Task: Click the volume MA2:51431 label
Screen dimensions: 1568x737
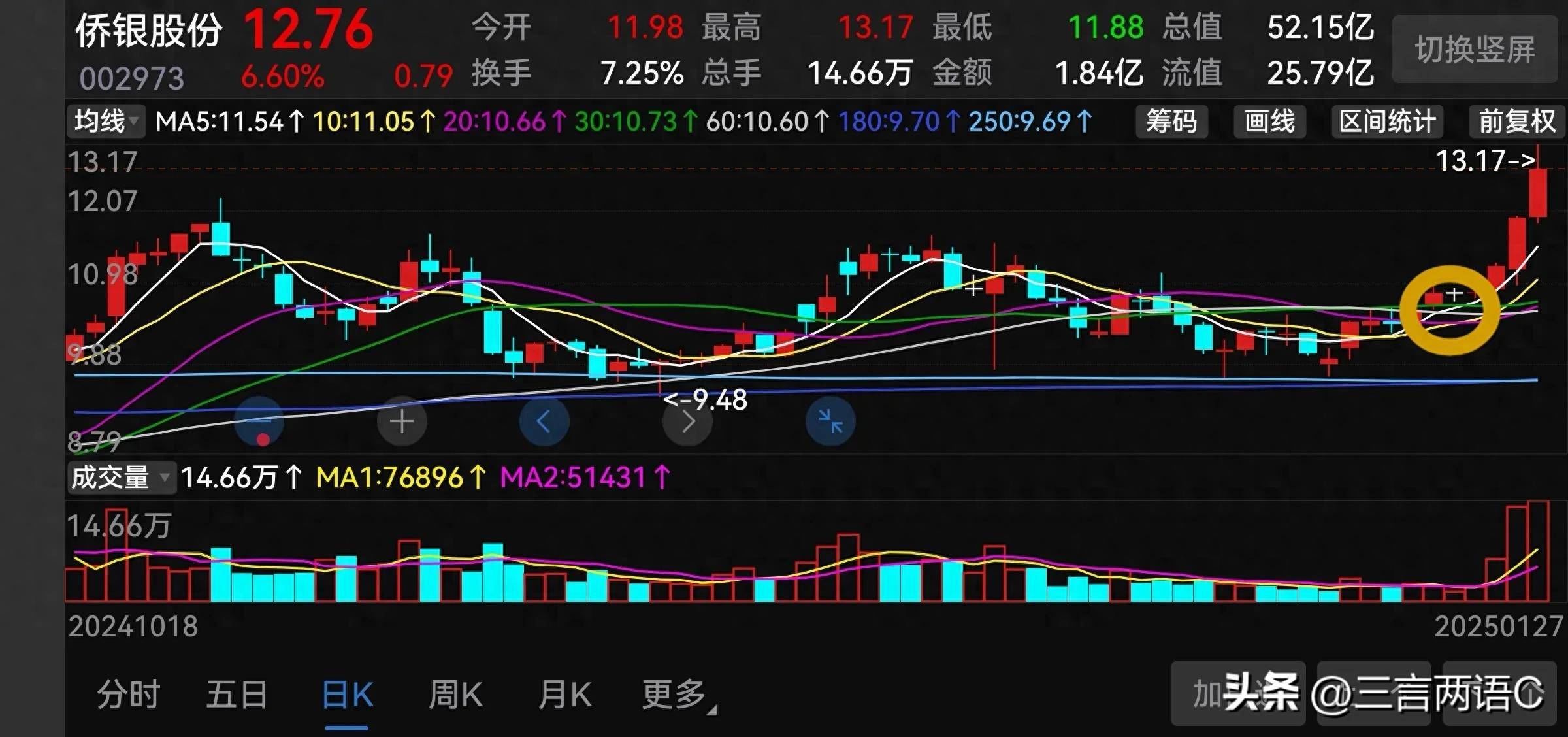Action: pos(586,478)
